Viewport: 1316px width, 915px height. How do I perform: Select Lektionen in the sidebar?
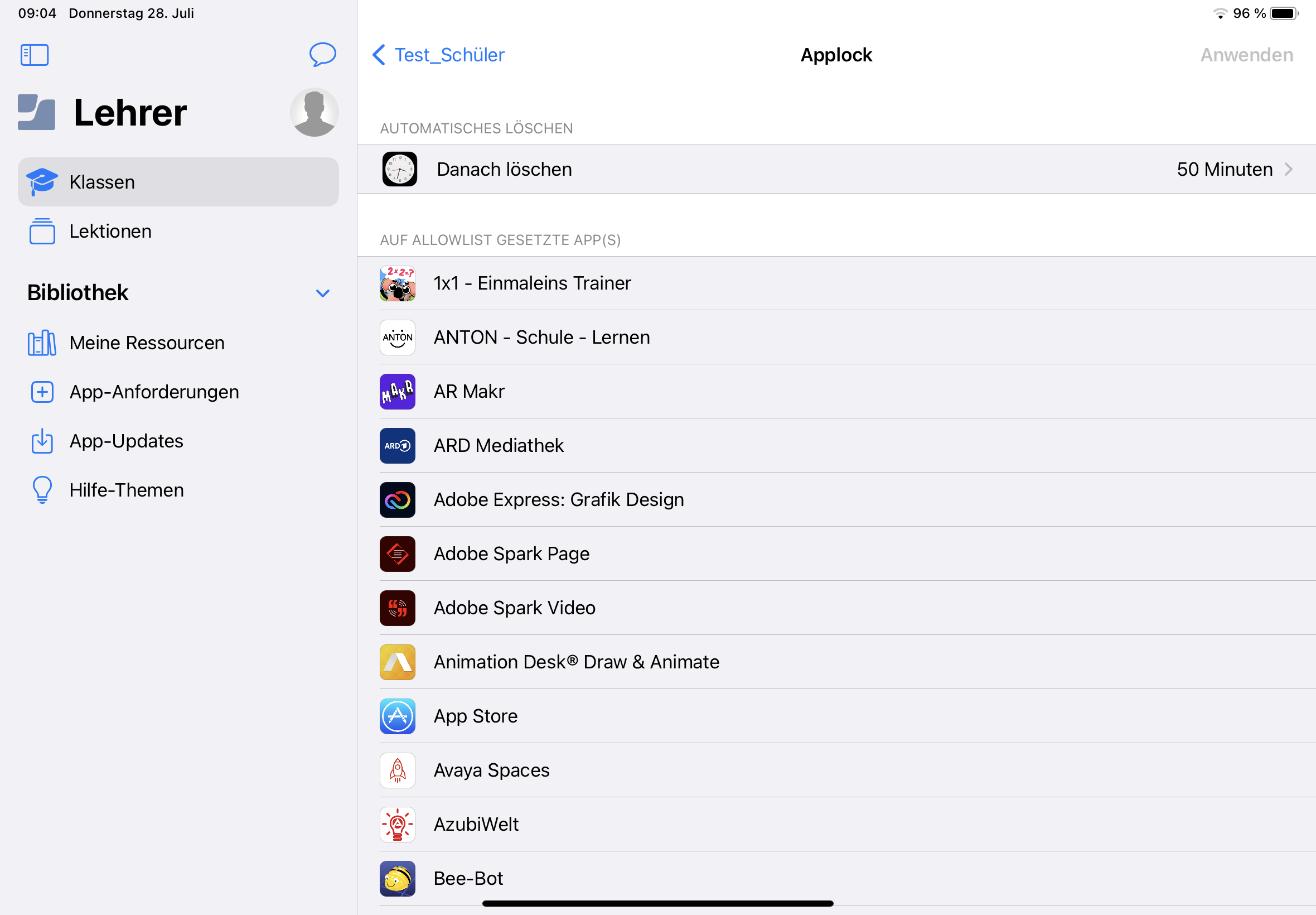coord(178,231)
